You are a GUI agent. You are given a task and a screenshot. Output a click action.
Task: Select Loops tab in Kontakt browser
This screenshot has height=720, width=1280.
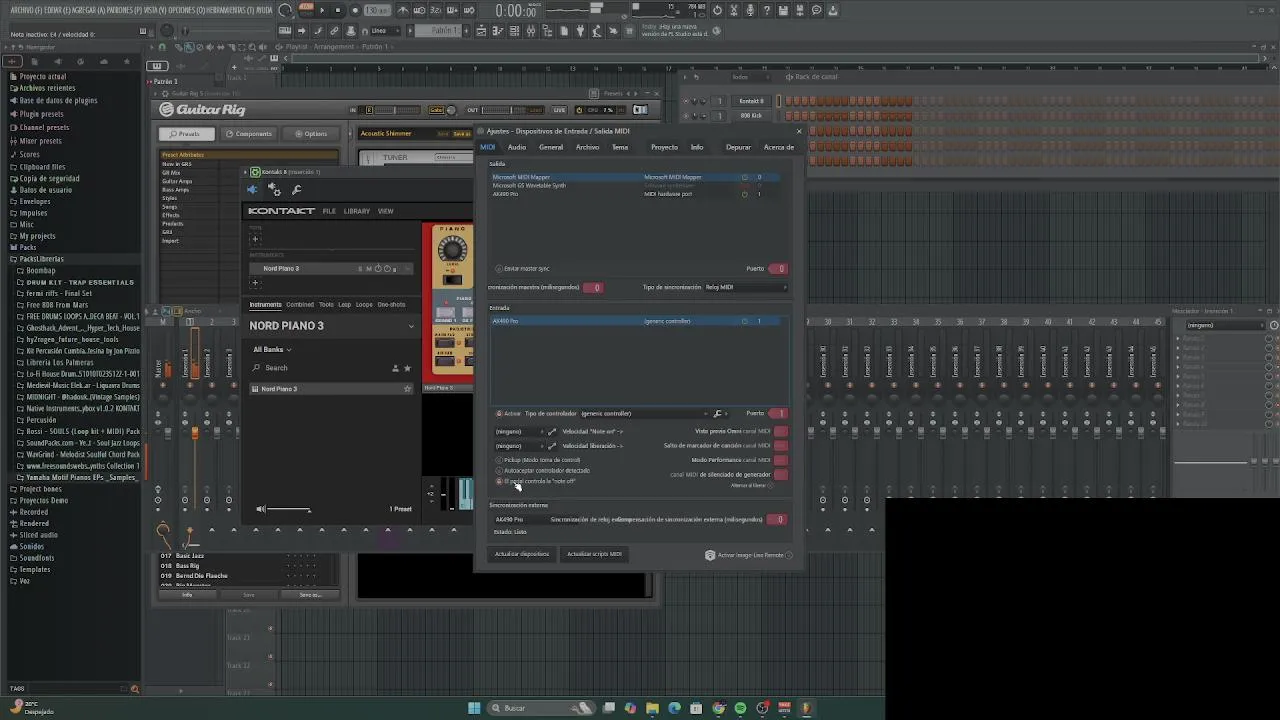coord(364,305)
